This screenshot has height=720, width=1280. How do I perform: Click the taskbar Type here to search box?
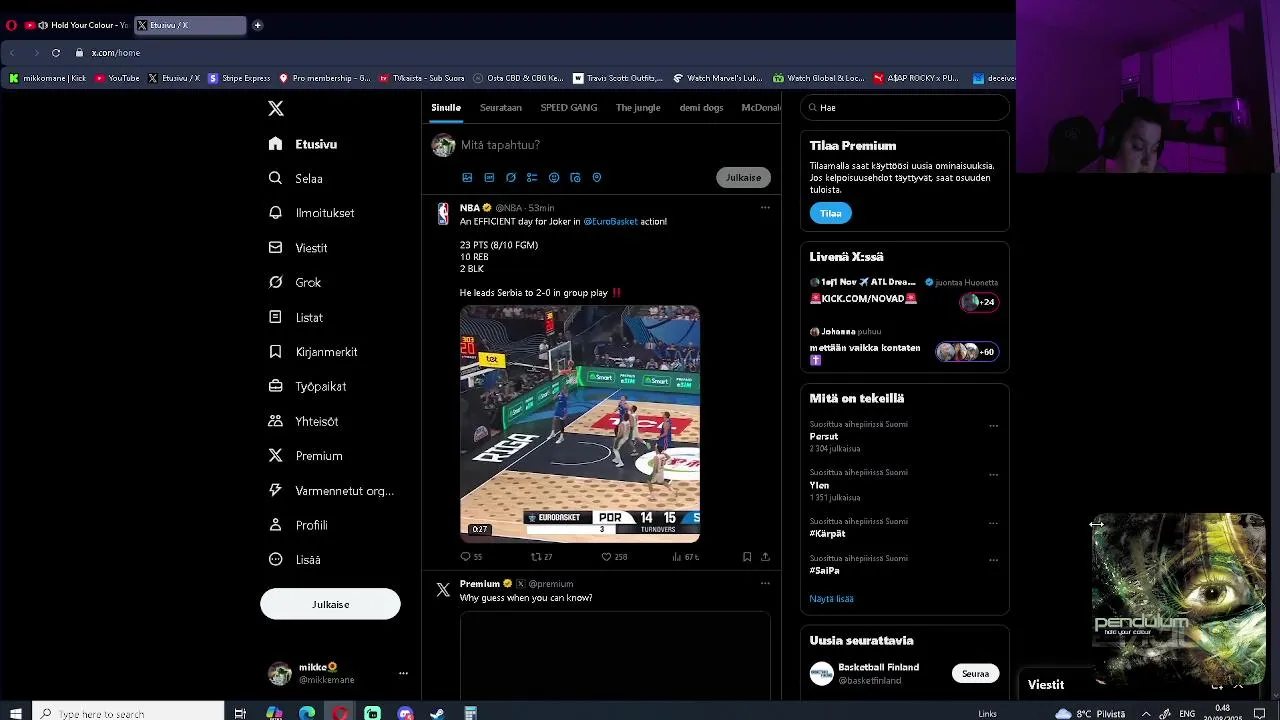click(129, 713)
